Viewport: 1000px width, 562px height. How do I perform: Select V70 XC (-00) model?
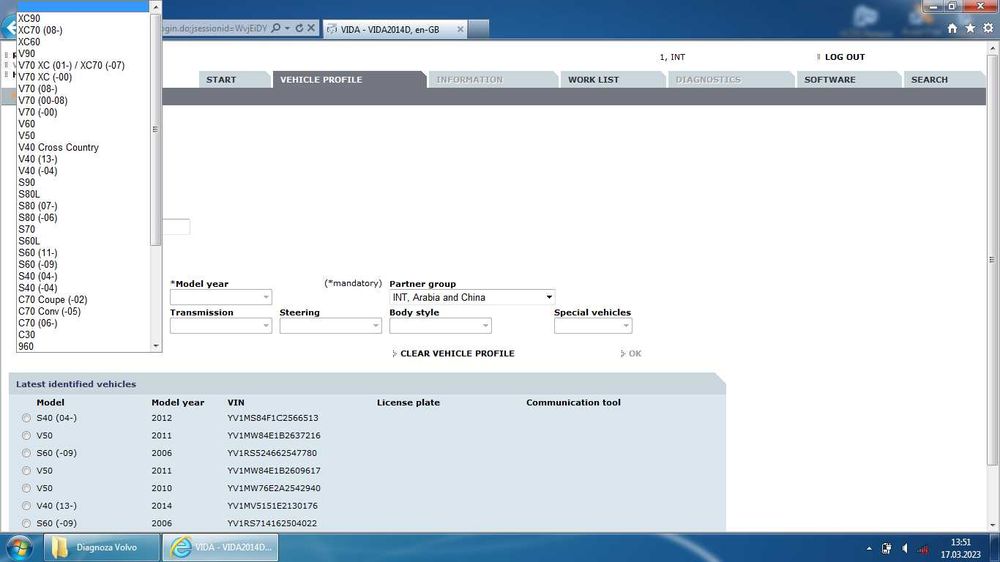(x=83, y=77)
